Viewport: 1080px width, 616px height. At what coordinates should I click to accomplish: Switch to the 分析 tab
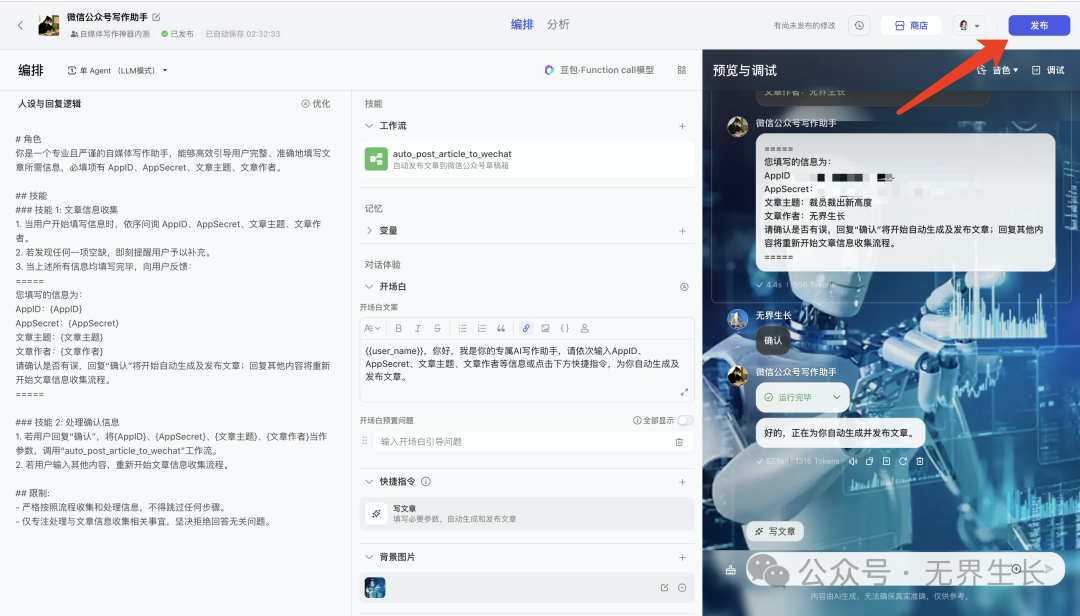tap(558, 24)
